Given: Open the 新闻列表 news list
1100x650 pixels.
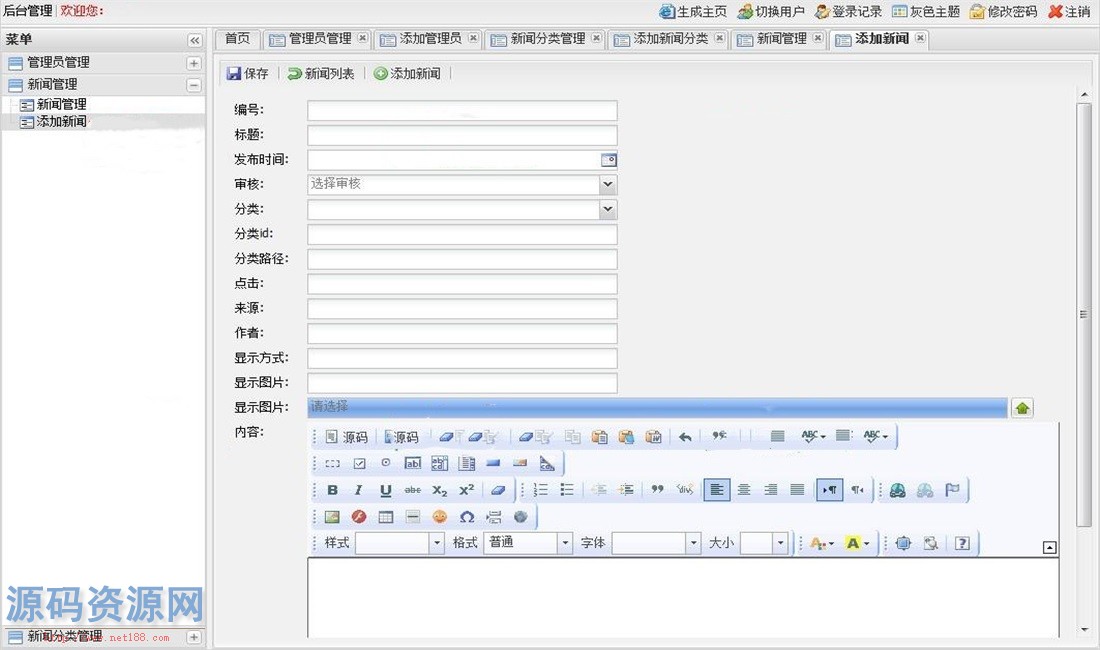Looking at the screenshot, I should [321, 74].
